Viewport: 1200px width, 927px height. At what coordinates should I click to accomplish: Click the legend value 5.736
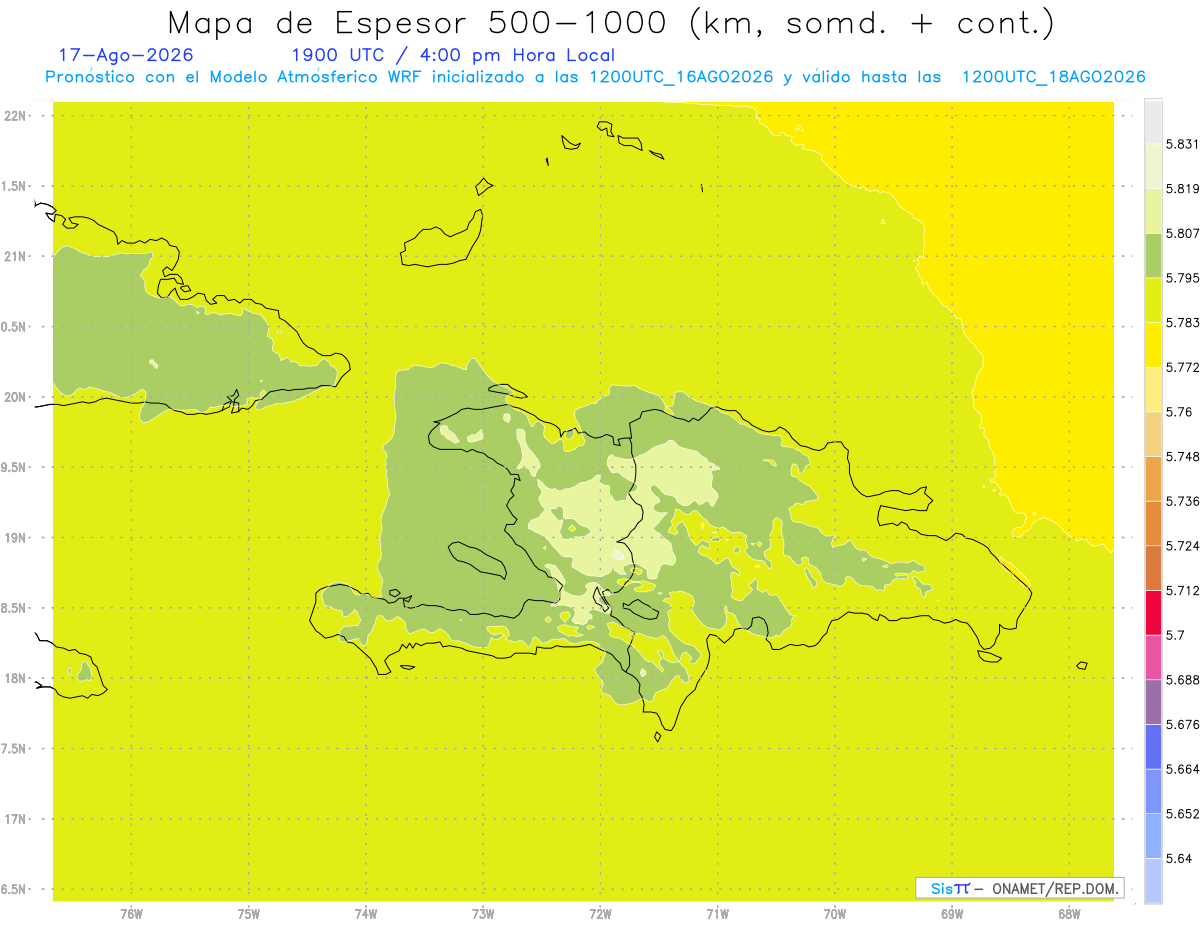1182,501
